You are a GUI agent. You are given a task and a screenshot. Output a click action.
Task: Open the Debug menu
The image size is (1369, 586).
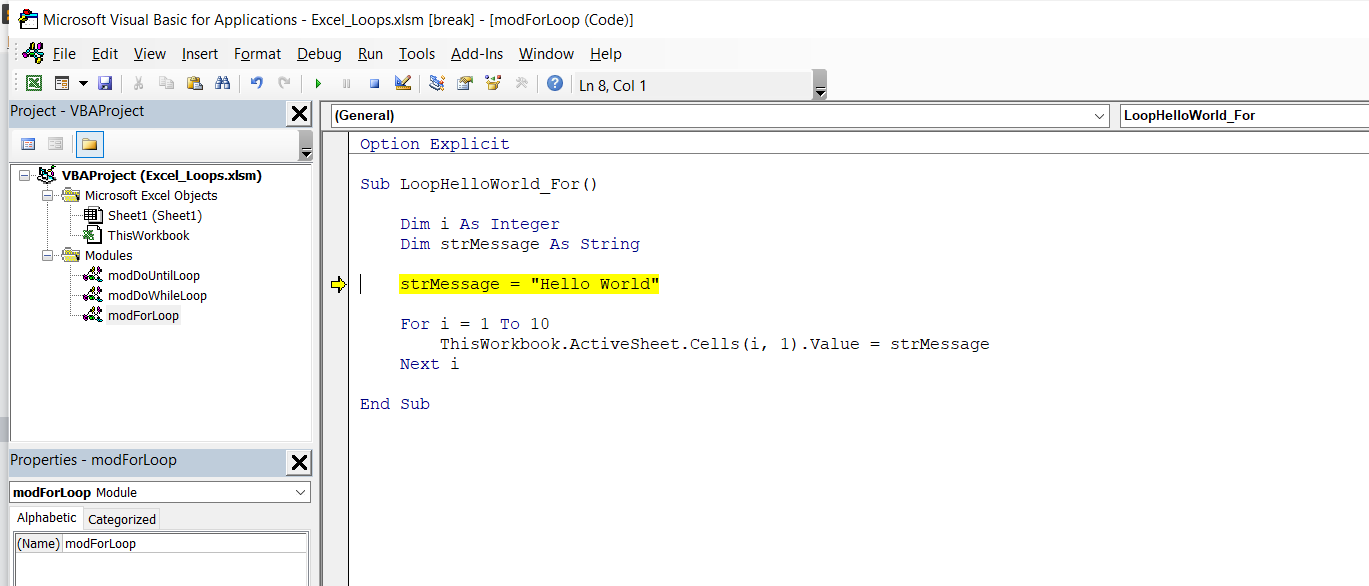tap(319, 54)
